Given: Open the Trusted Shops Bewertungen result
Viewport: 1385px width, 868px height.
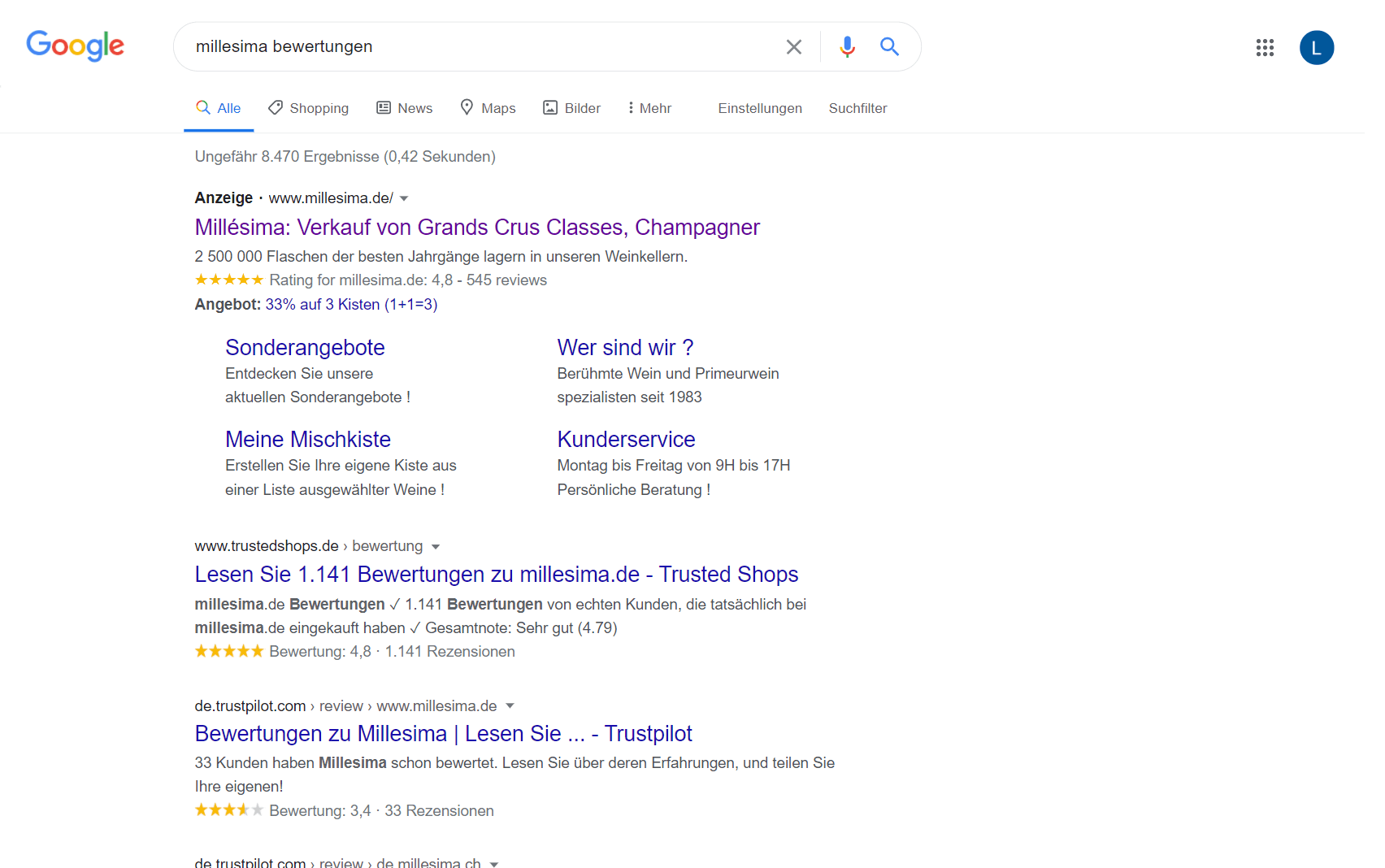Looking at the screenshot, I should 496,574.
